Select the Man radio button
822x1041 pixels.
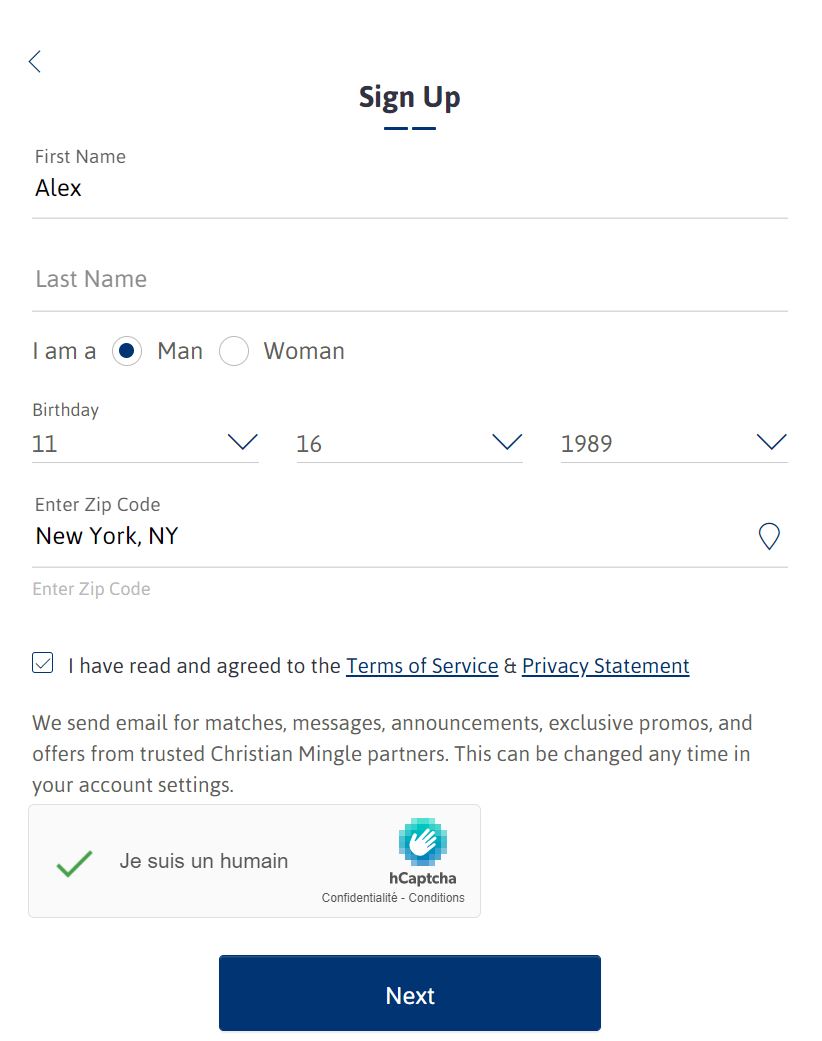[127, 351]
